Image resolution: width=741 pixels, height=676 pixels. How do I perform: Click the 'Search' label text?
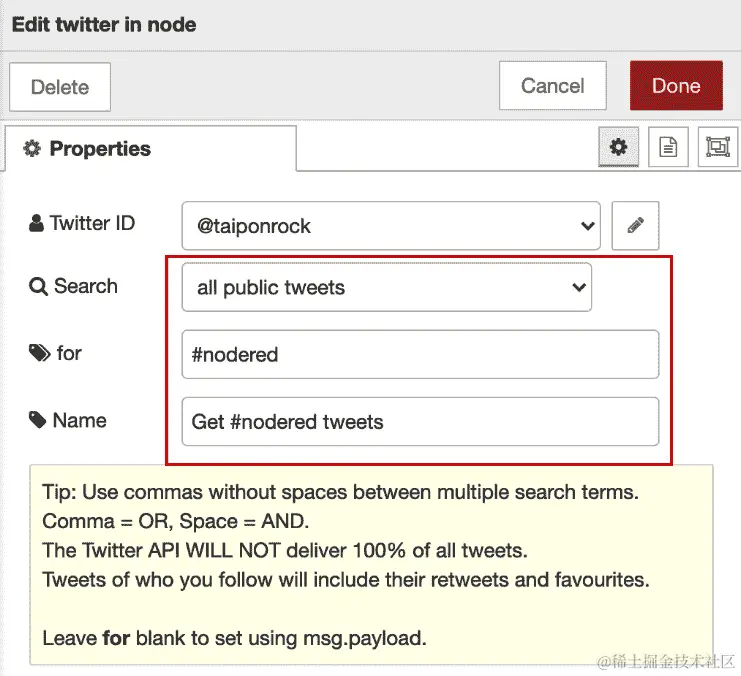(x=86, y=286)
